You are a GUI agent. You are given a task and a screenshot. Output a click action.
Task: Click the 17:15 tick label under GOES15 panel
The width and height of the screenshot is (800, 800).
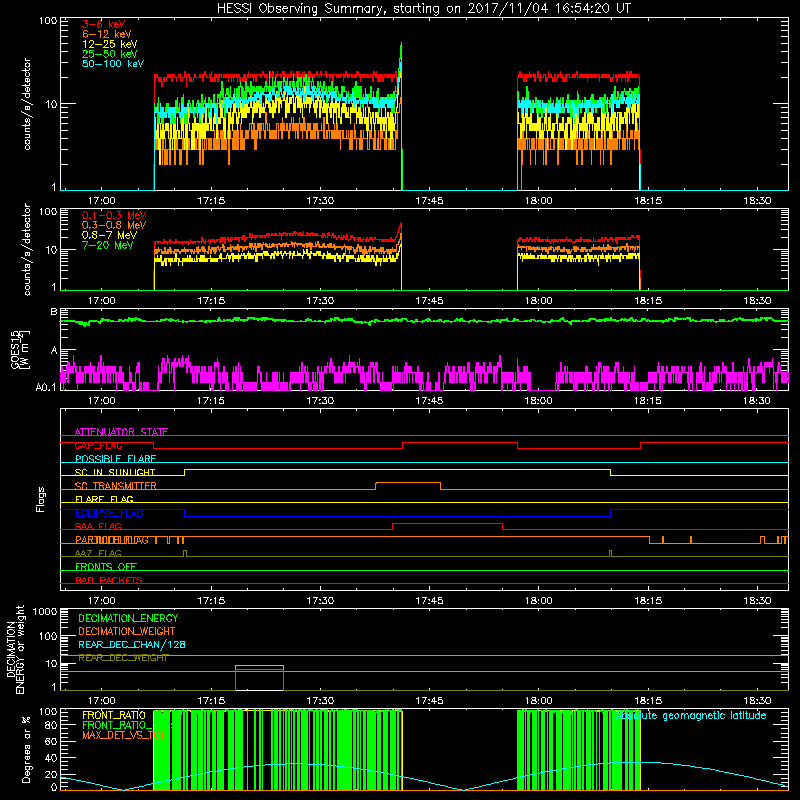211,401
